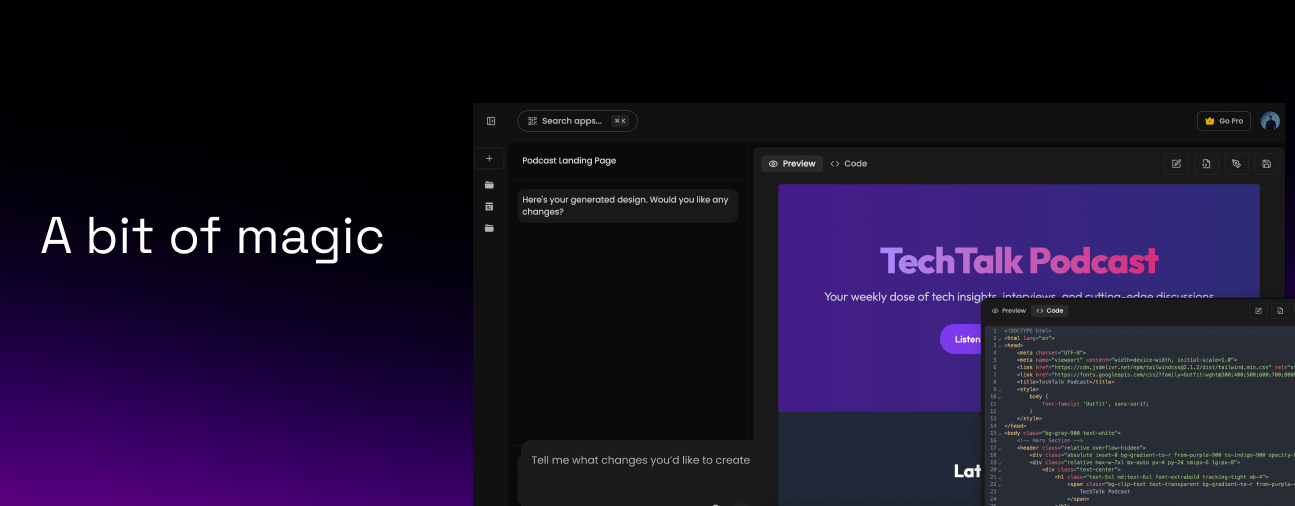The width and height of the screenshot is (1295, 506).
Task: Click the Search apps field
Action: [577, 121]
